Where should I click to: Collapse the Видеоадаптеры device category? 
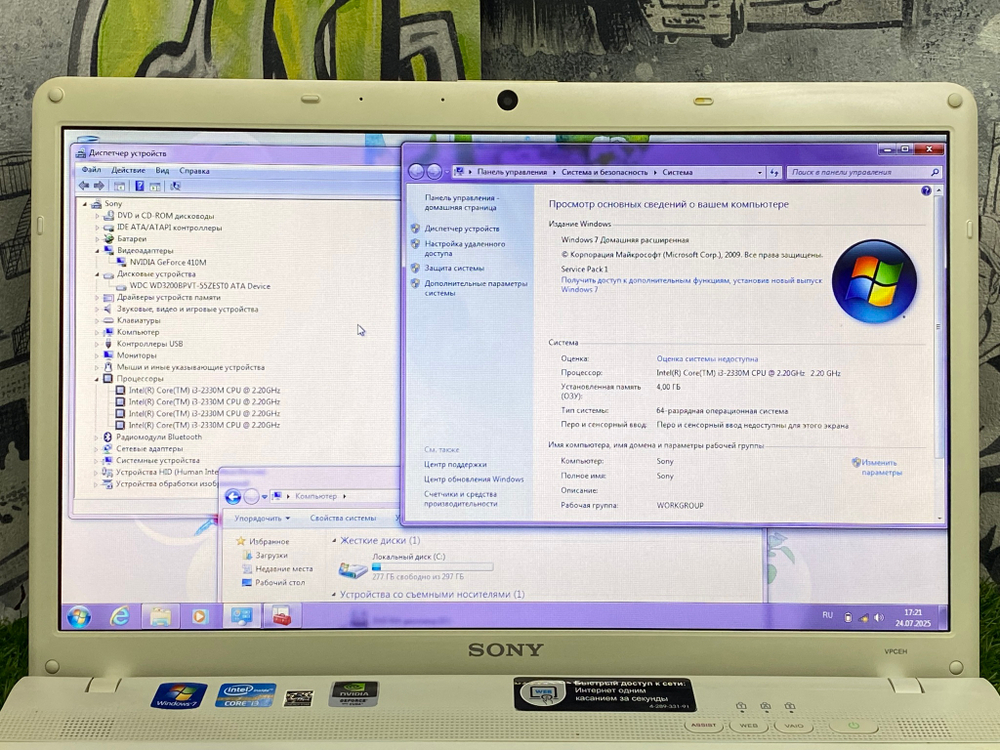(x=96, y=250)
